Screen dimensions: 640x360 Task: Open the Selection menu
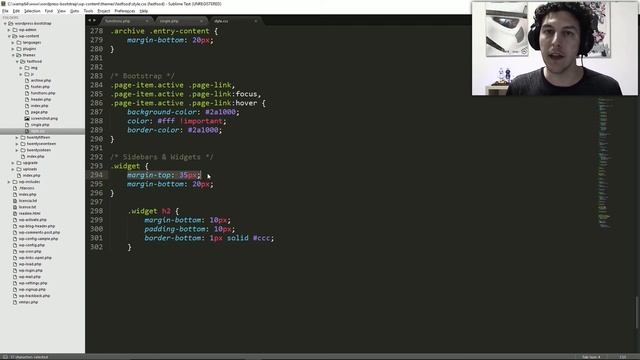tap(32, 11)
